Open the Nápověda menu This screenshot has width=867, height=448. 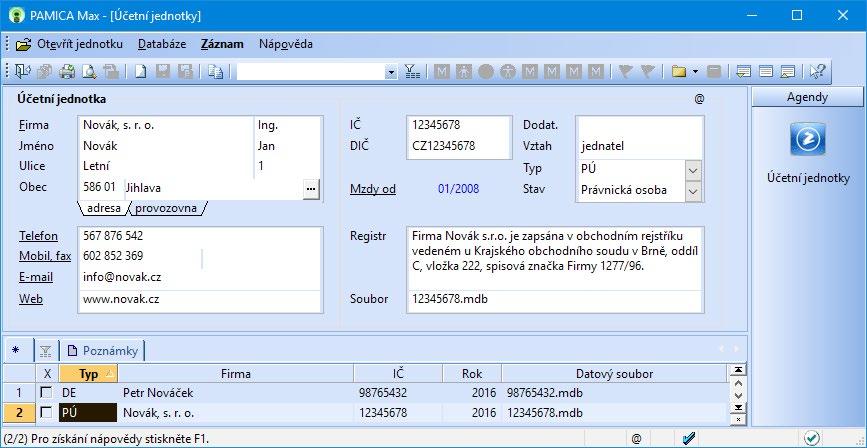[286, 44]
